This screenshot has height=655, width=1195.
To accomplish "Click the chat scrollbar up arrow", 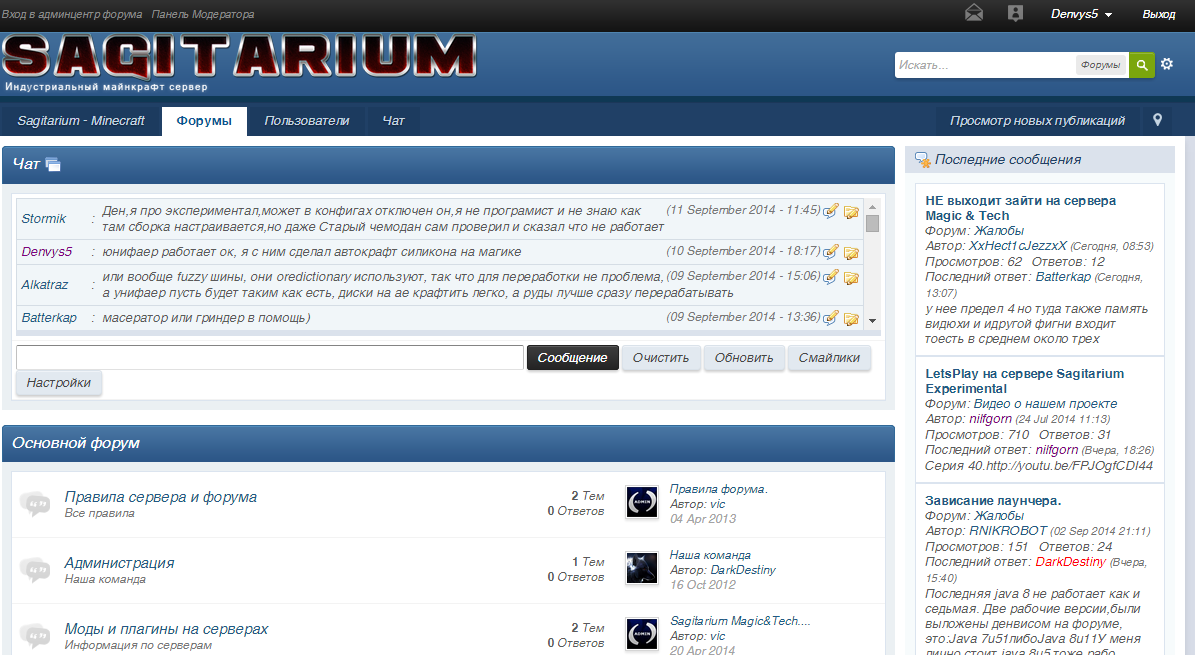I will 873,207.
